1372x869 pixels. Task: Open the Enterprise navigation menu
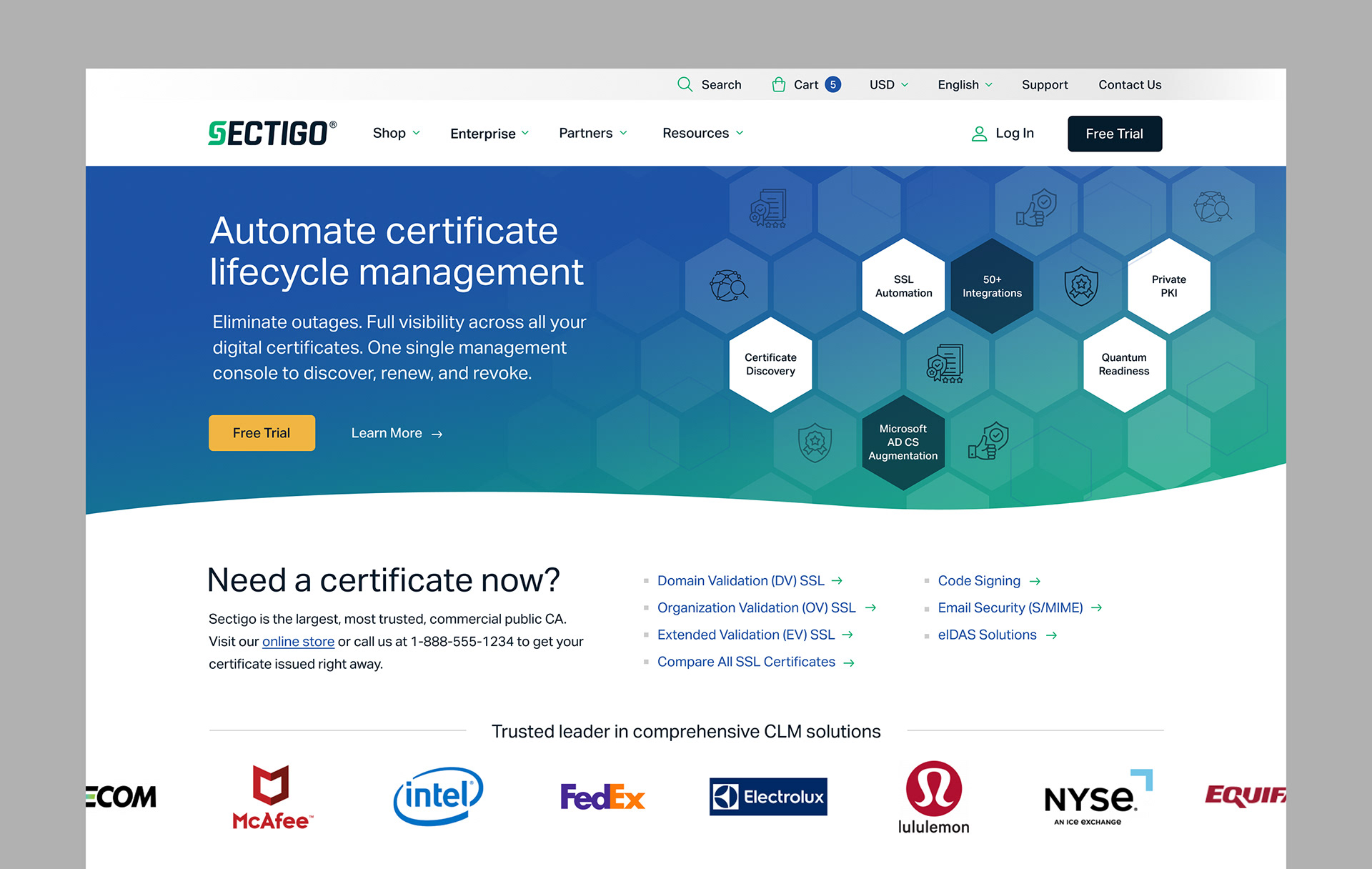(489, 134)
